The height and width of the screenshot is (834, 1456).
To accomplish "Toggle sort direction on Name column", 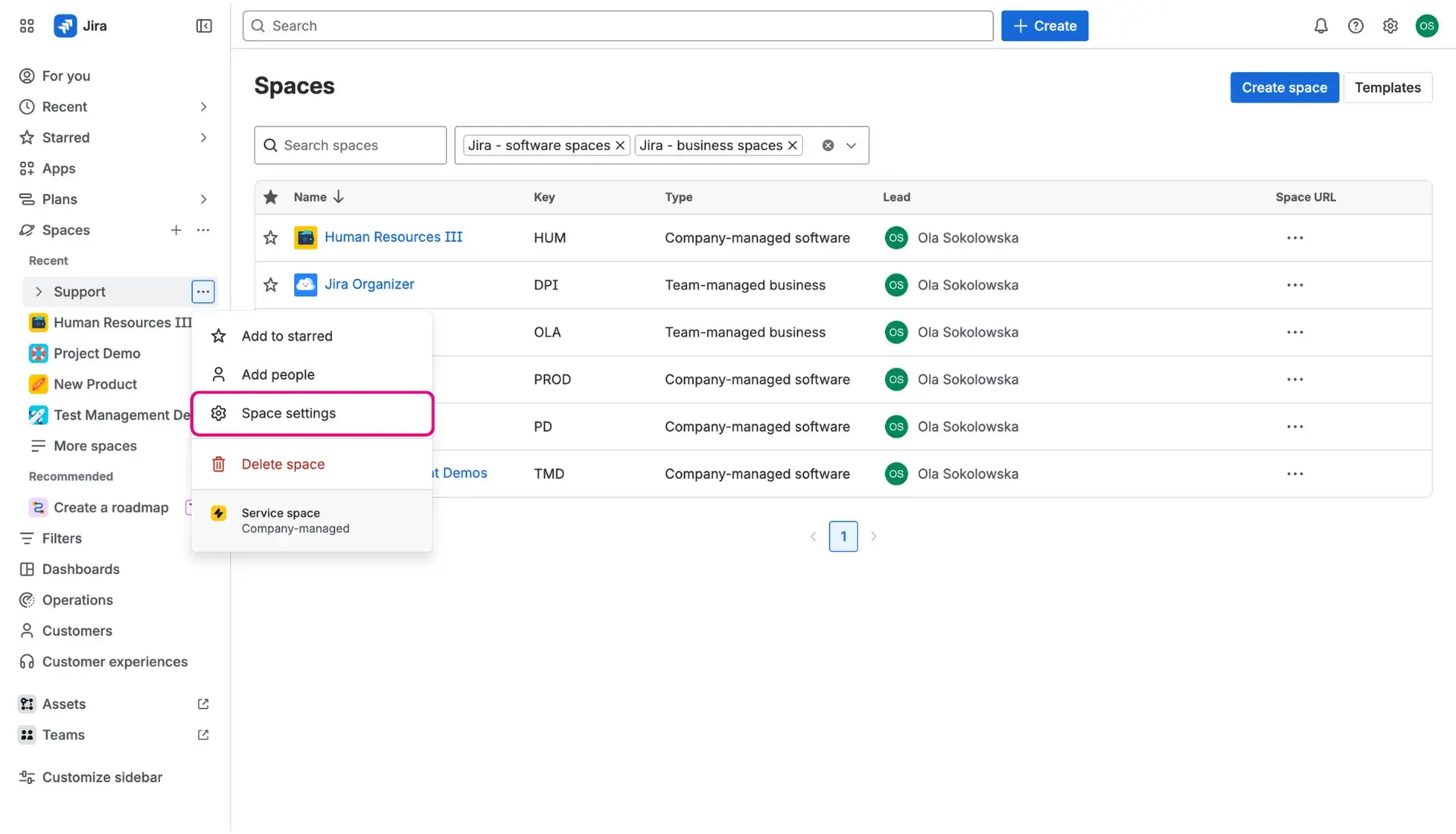I will (x=337, y=196).
